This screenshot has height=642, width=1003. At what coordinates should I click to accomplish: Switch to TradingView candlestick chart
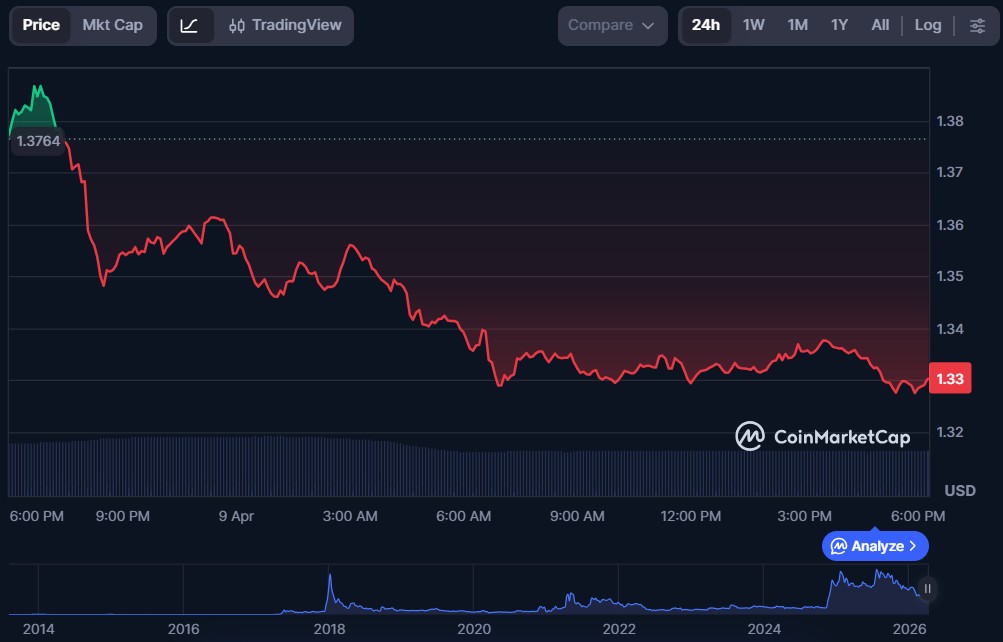pyautogui.click(x=284, y=25)
